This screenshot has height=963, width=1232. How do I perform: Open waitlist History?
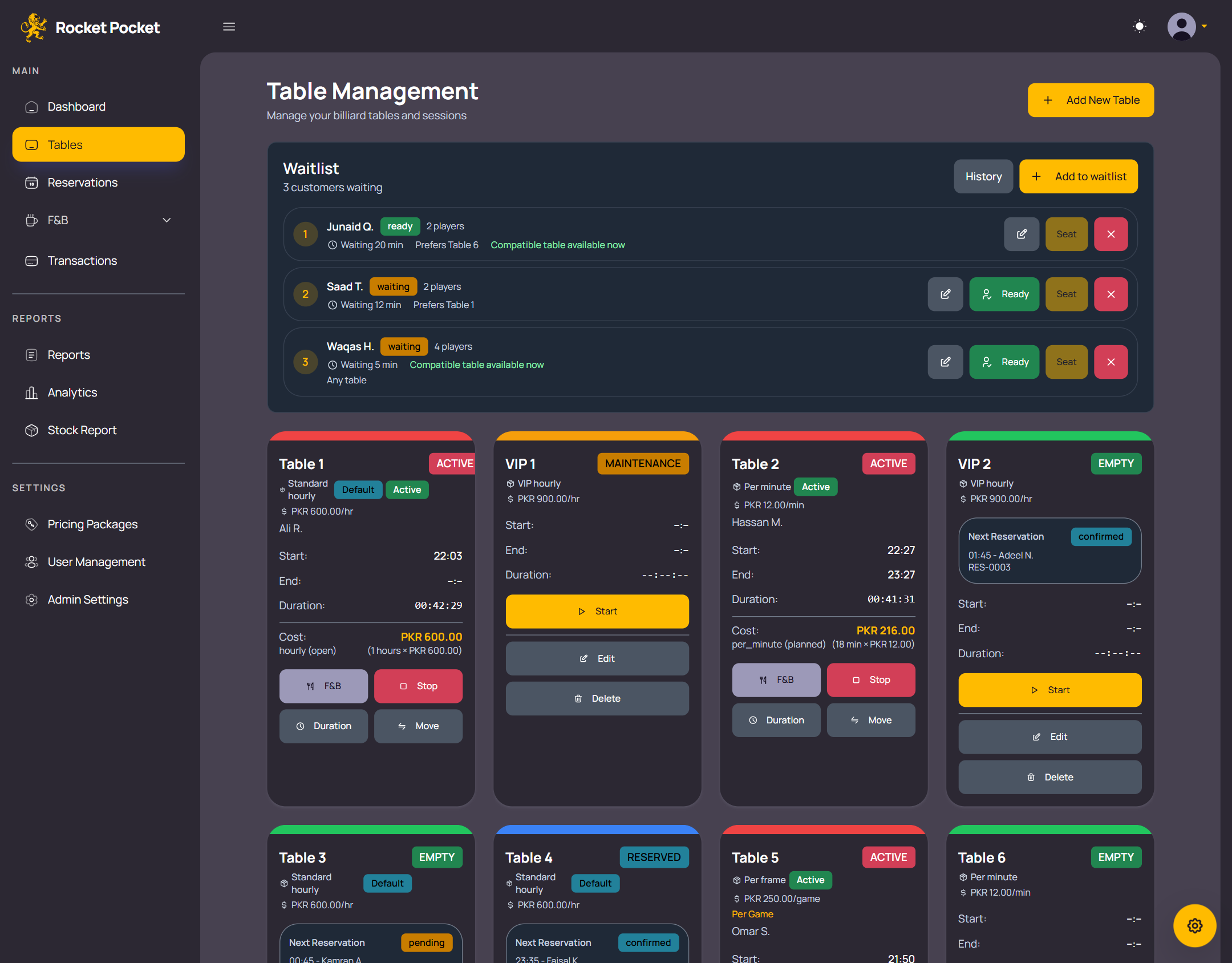pyautogui.click(x=983, y=176)
